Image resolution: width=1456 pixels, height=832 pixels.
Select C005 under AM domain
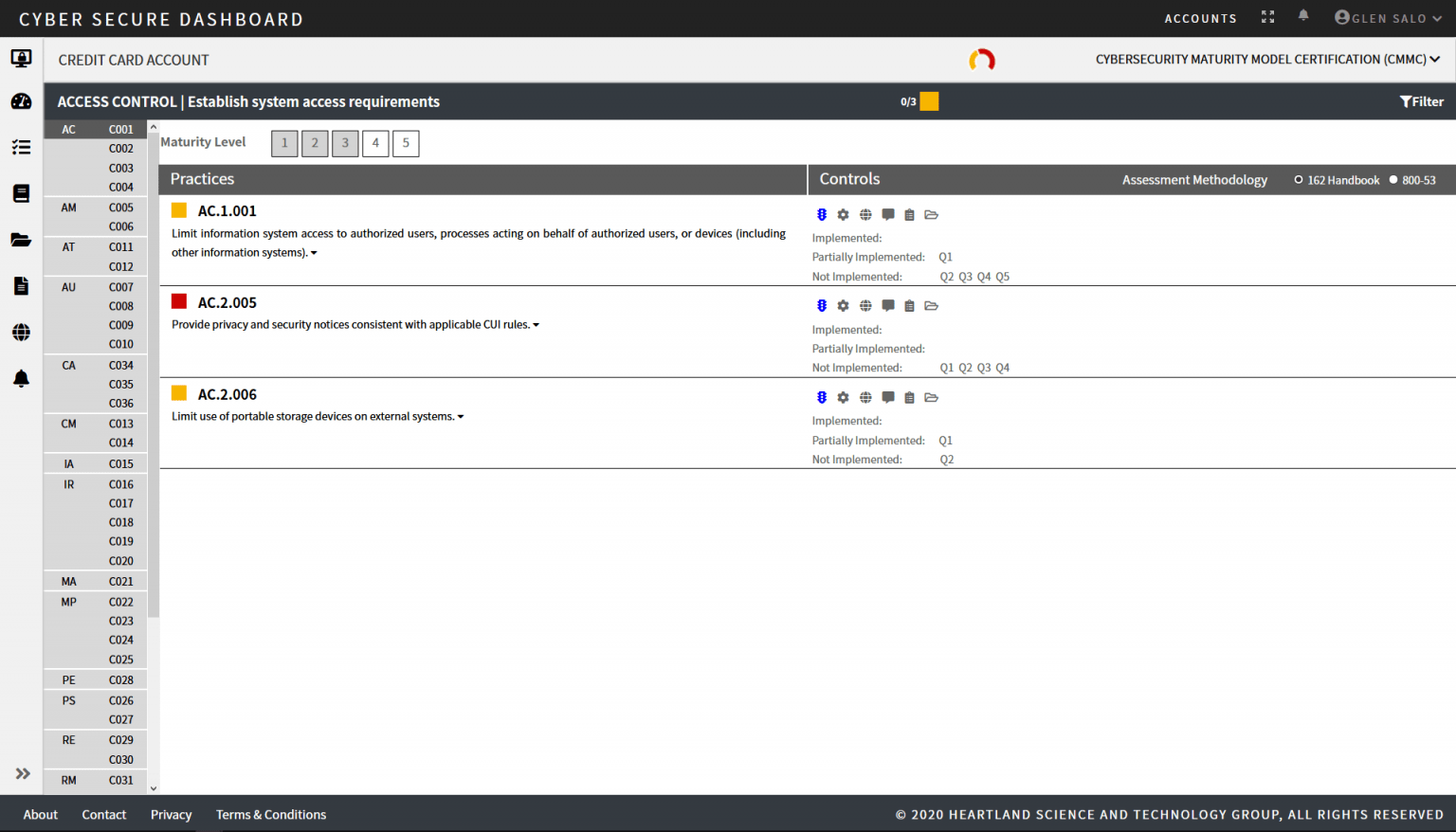(x=120, y=208)
